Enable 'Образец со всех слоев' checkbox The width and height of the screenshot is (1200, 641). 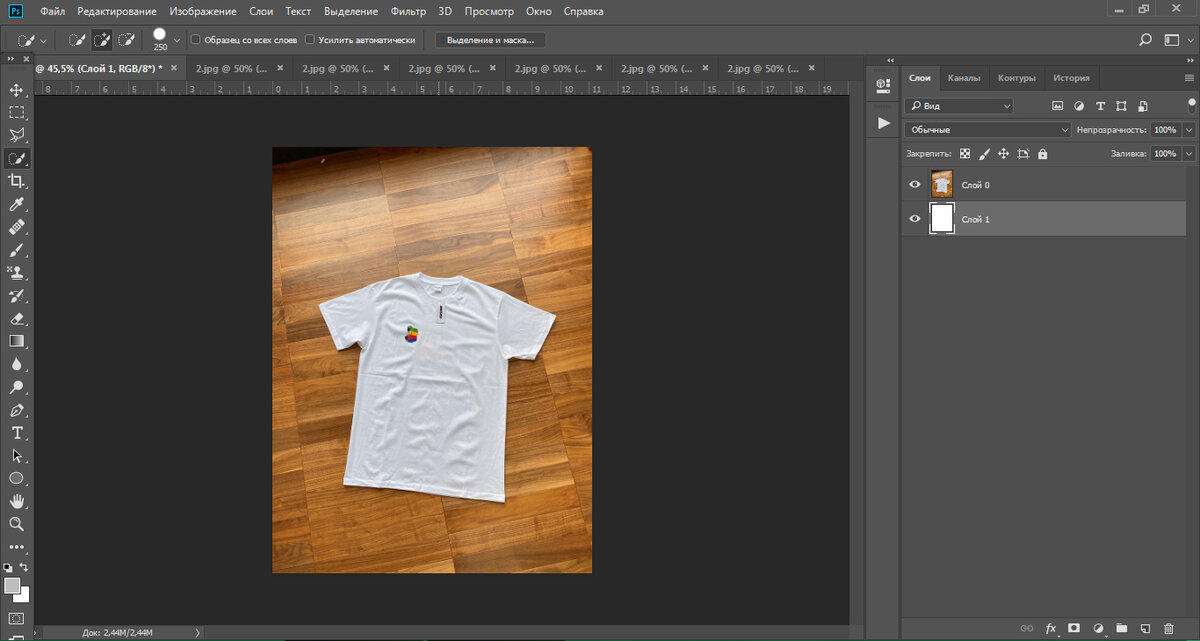pos(195,40)
